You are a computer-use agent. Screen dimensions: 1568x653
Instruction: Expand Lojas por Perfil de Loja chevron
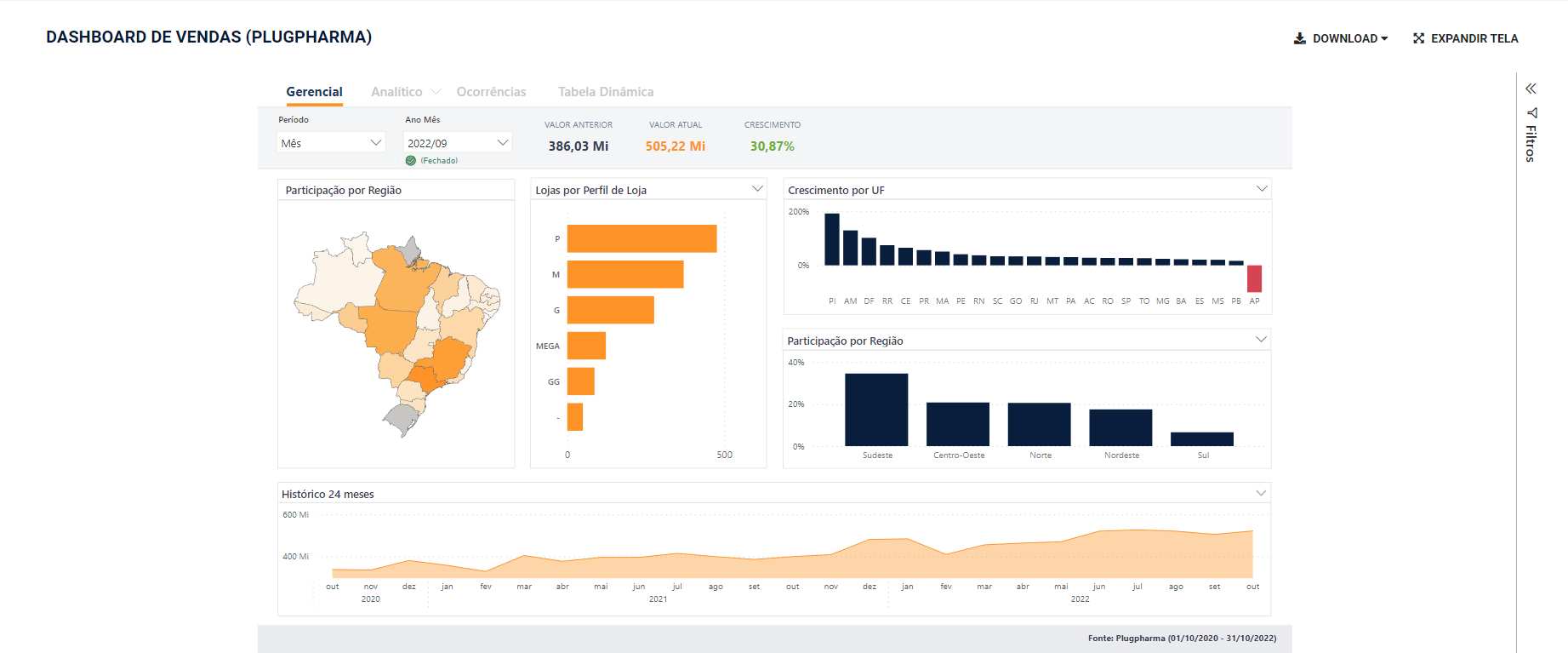click(x=757, y=189)
